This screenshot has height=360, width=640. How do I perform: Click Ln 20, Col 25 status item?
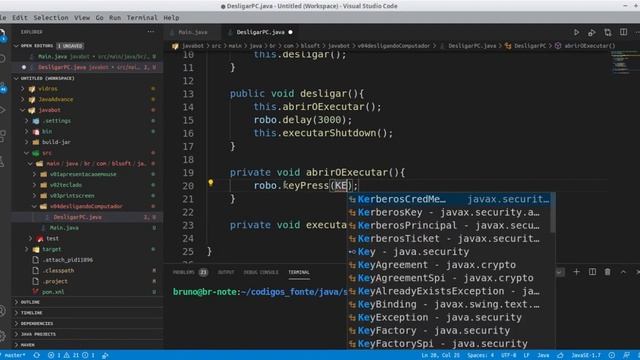441,355
